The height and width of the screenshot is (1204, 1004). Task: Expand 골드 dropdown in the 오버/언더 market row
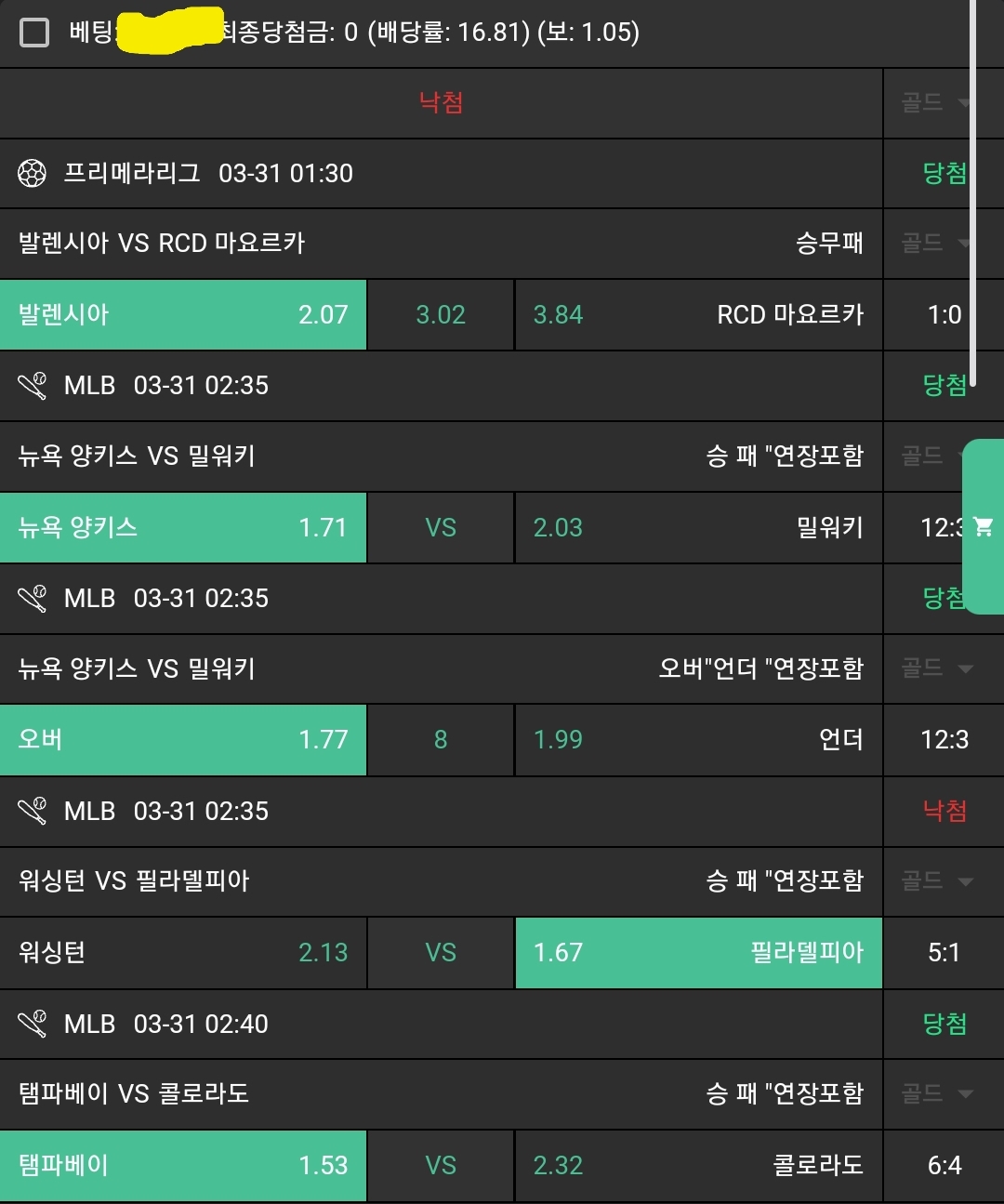point(937,668)
